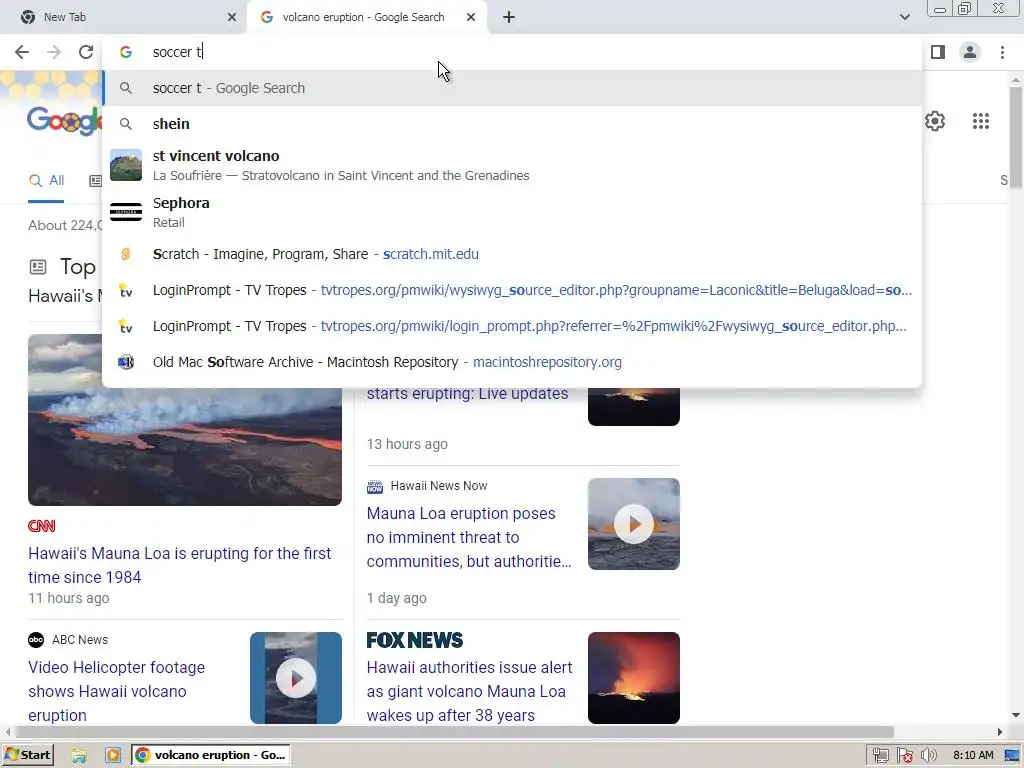Image resolution: width=1024 pixels, height=768 pixels.
Task: Click the ABC News logo icon
Action: point(36,640)
